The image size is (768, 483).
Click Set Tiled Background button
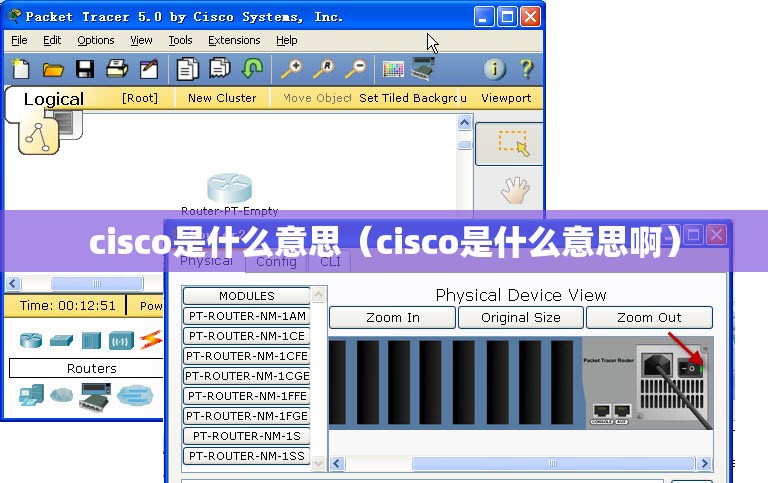pos(413,98)
